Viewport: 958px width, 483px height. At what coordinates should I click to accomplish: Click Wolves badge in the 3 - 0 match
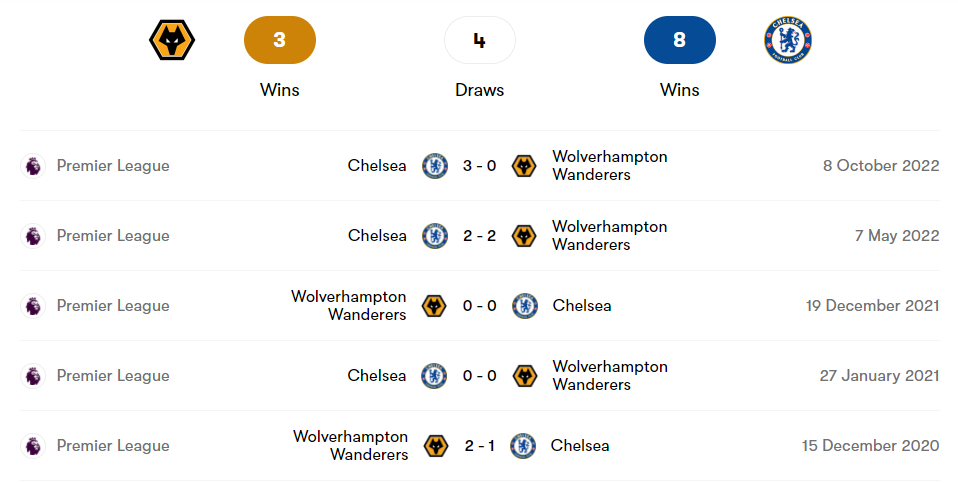pyautogui.click(x=524, y=166)
